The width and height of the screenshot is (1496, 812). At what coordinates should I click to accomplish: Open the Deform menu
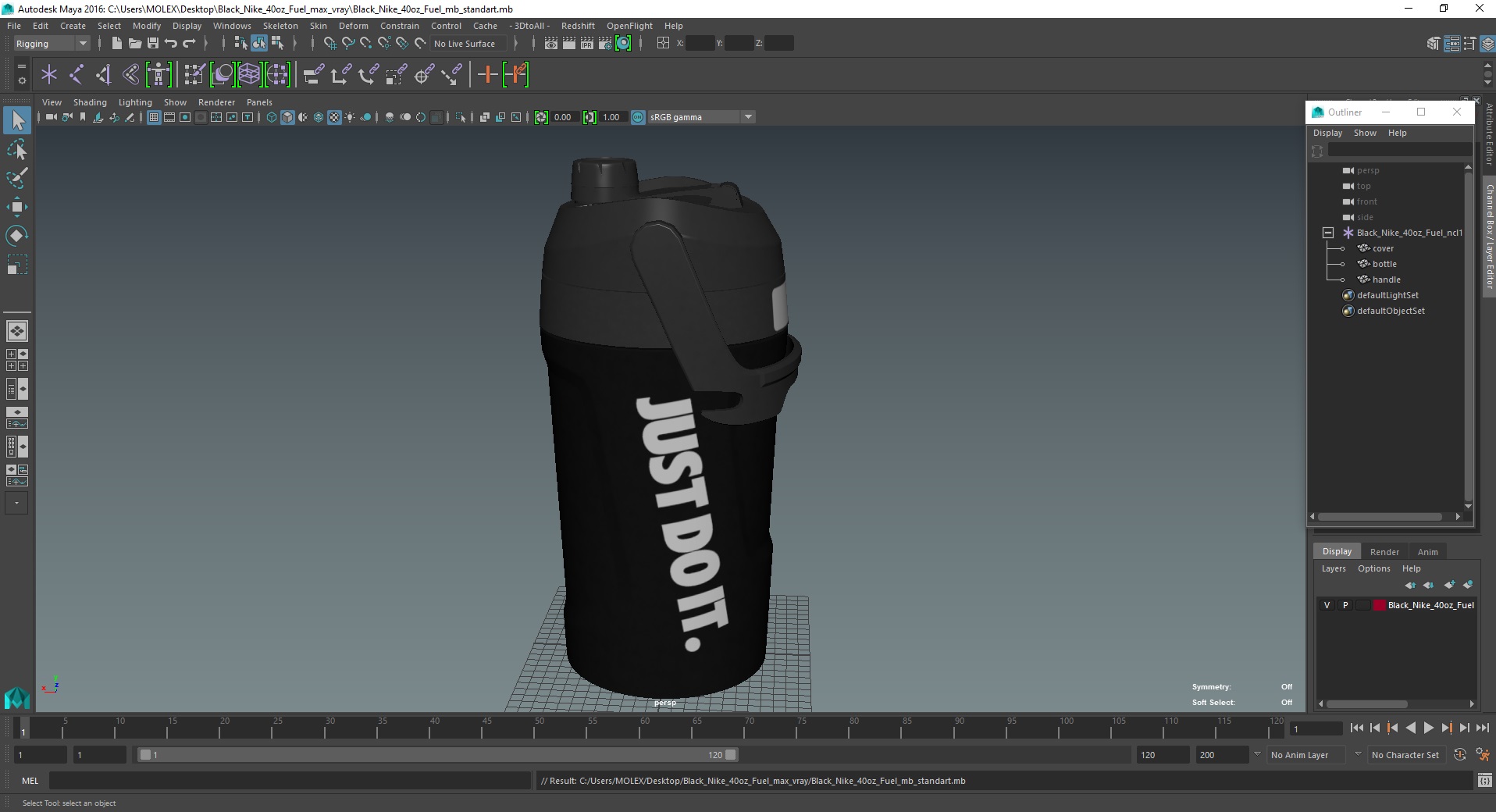pos(353,26)
